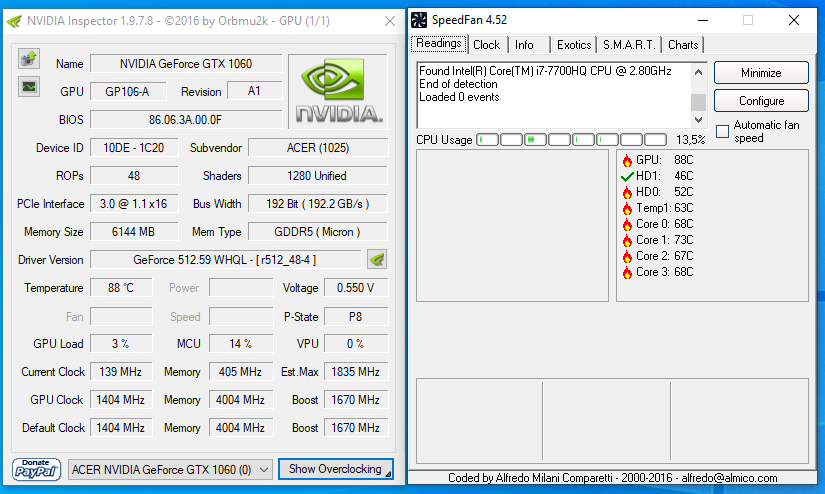This screenshot has height=494, width=825.
Task: Click the Mem Type value GDDR5 ( Micron )
Action: pos(318,232)
